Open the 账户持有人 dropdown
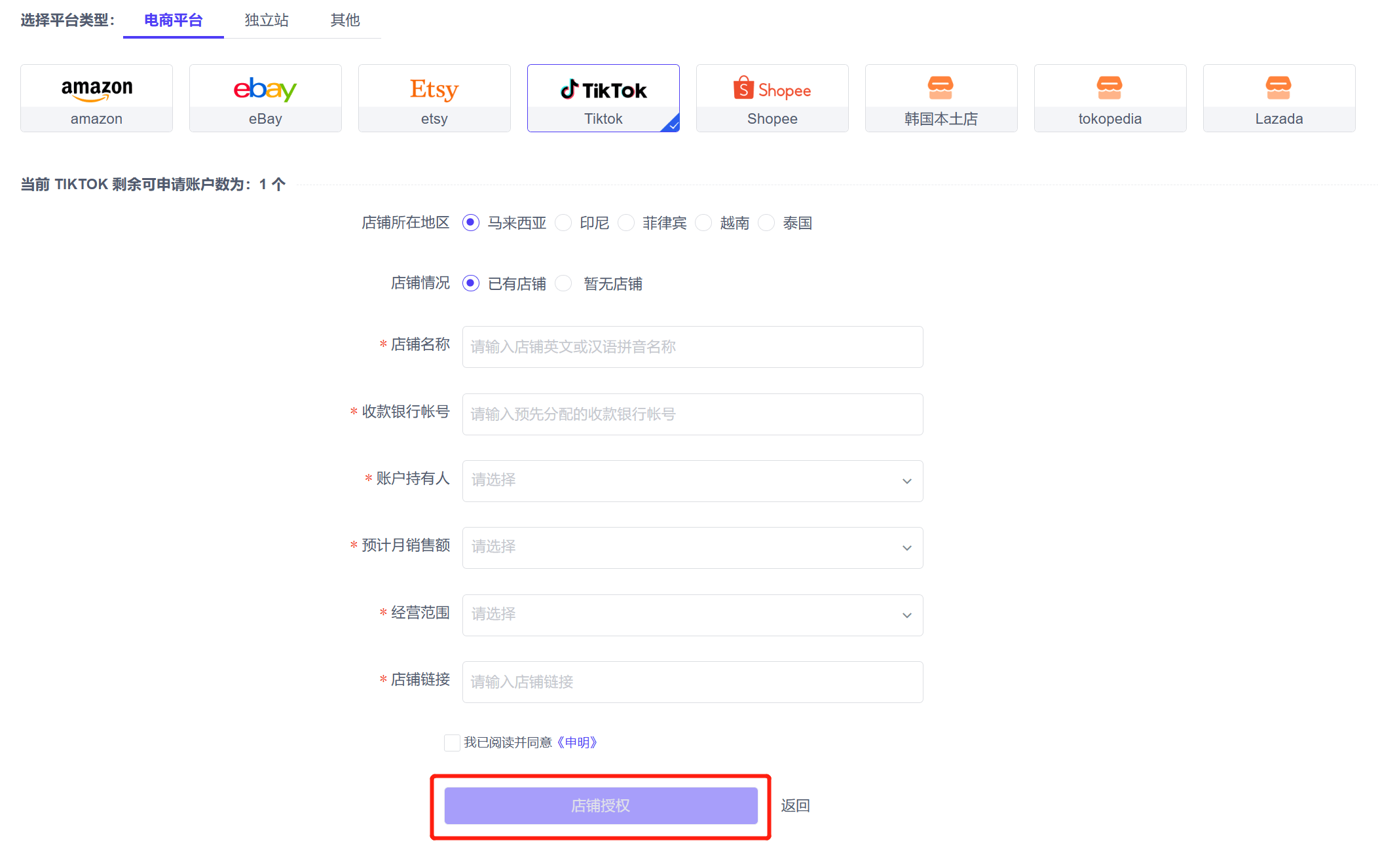The image size is (1378, 868). click(692, 481)
